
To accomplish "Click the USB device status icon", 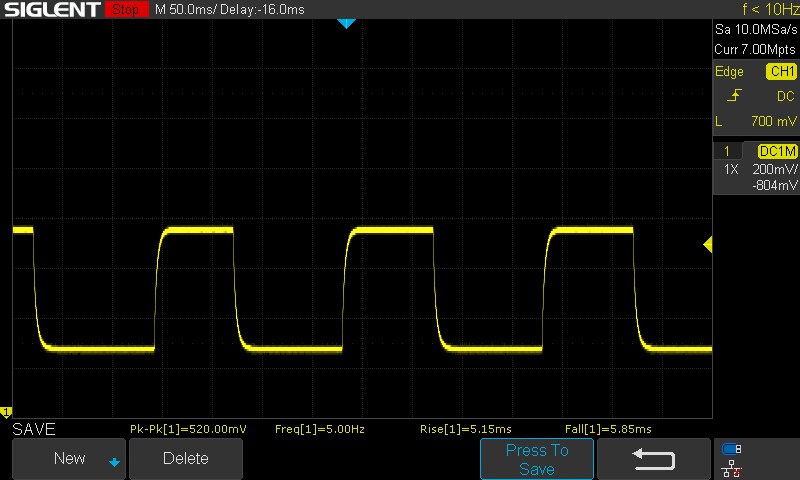I will pos(731,449).
